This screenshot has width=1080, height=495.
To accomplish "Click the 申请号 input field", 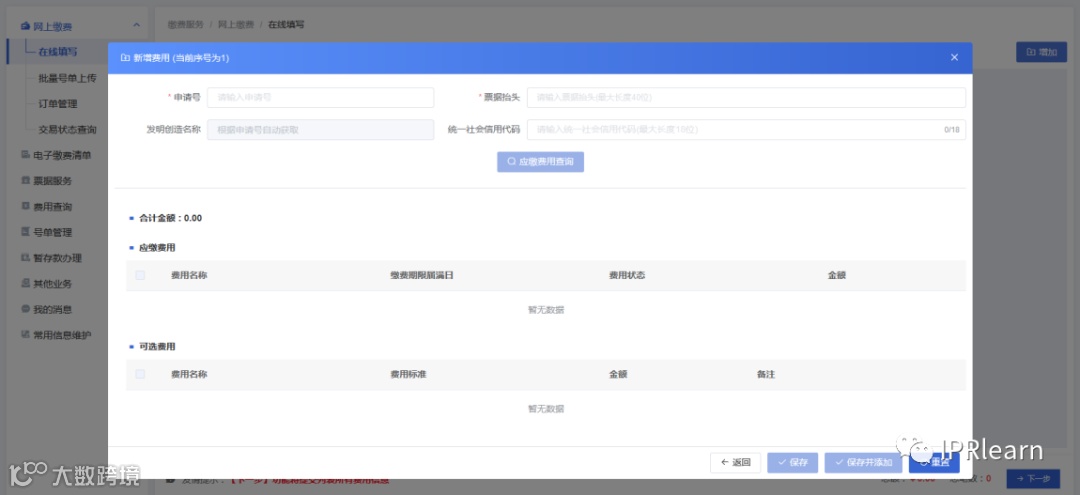I will point(320,98).
